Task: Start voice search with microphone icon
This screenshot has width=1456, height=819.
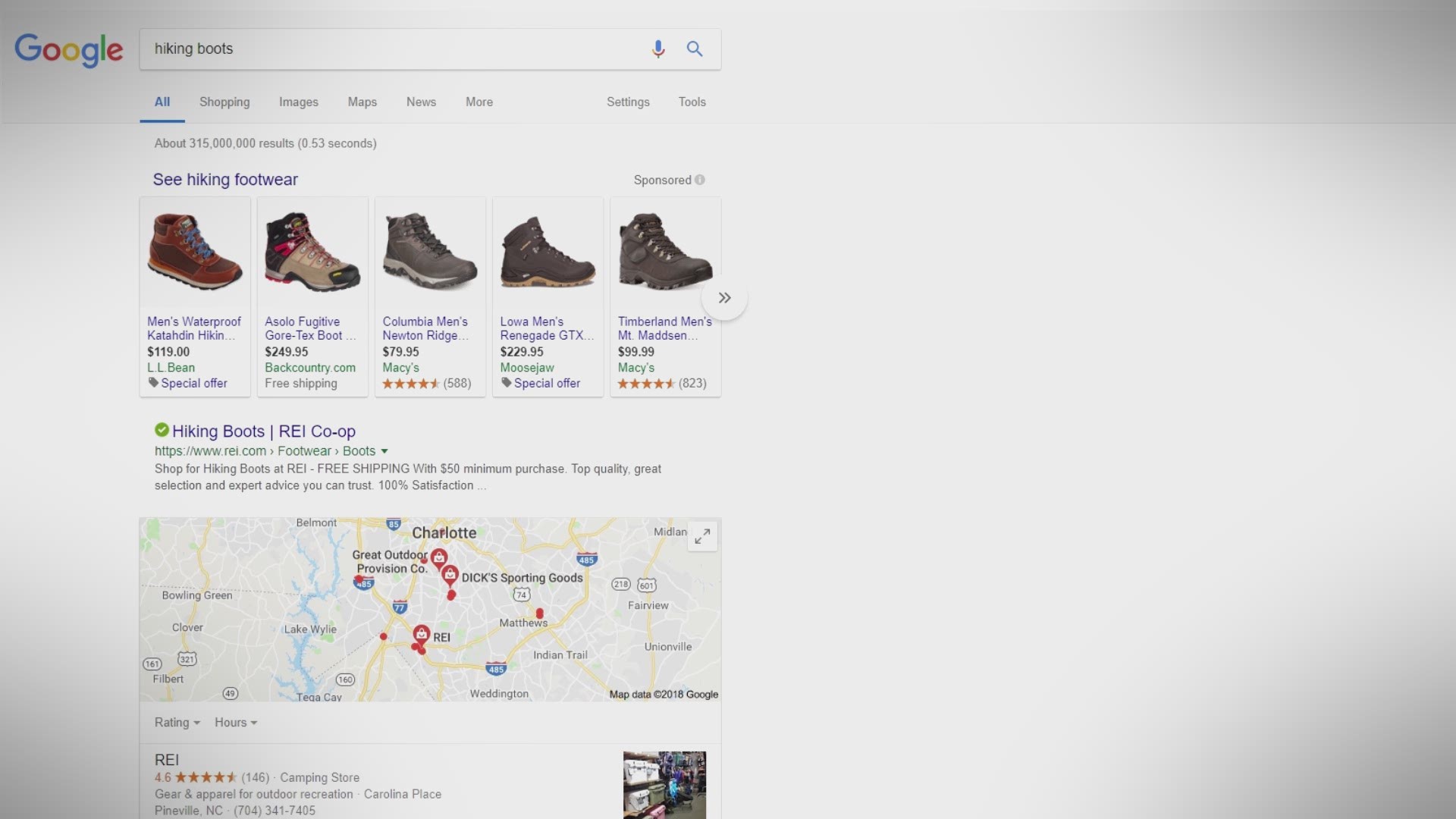Action: [x=658, y=49]
